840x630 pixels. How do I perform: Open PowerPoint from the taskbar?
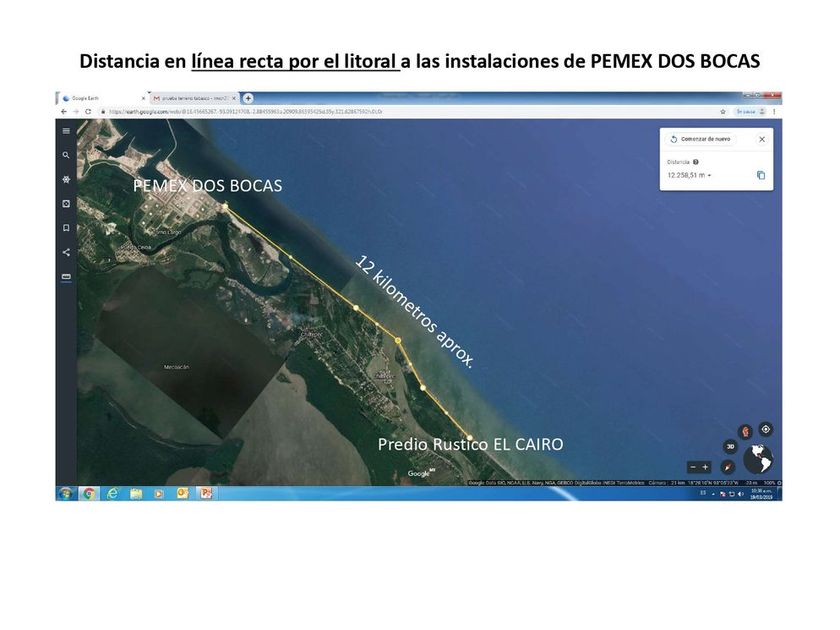pos(206,493)
